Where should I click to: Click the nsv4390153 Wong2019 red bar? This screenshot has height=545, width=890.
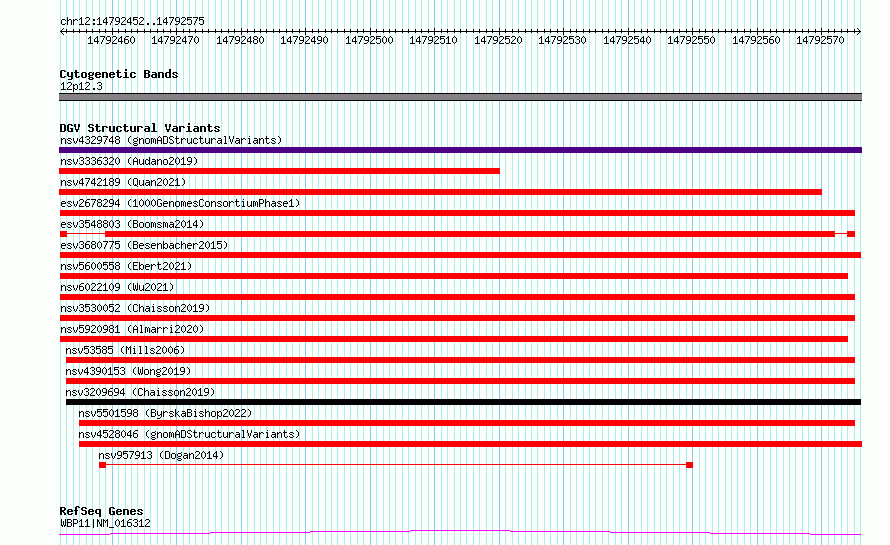460,381
